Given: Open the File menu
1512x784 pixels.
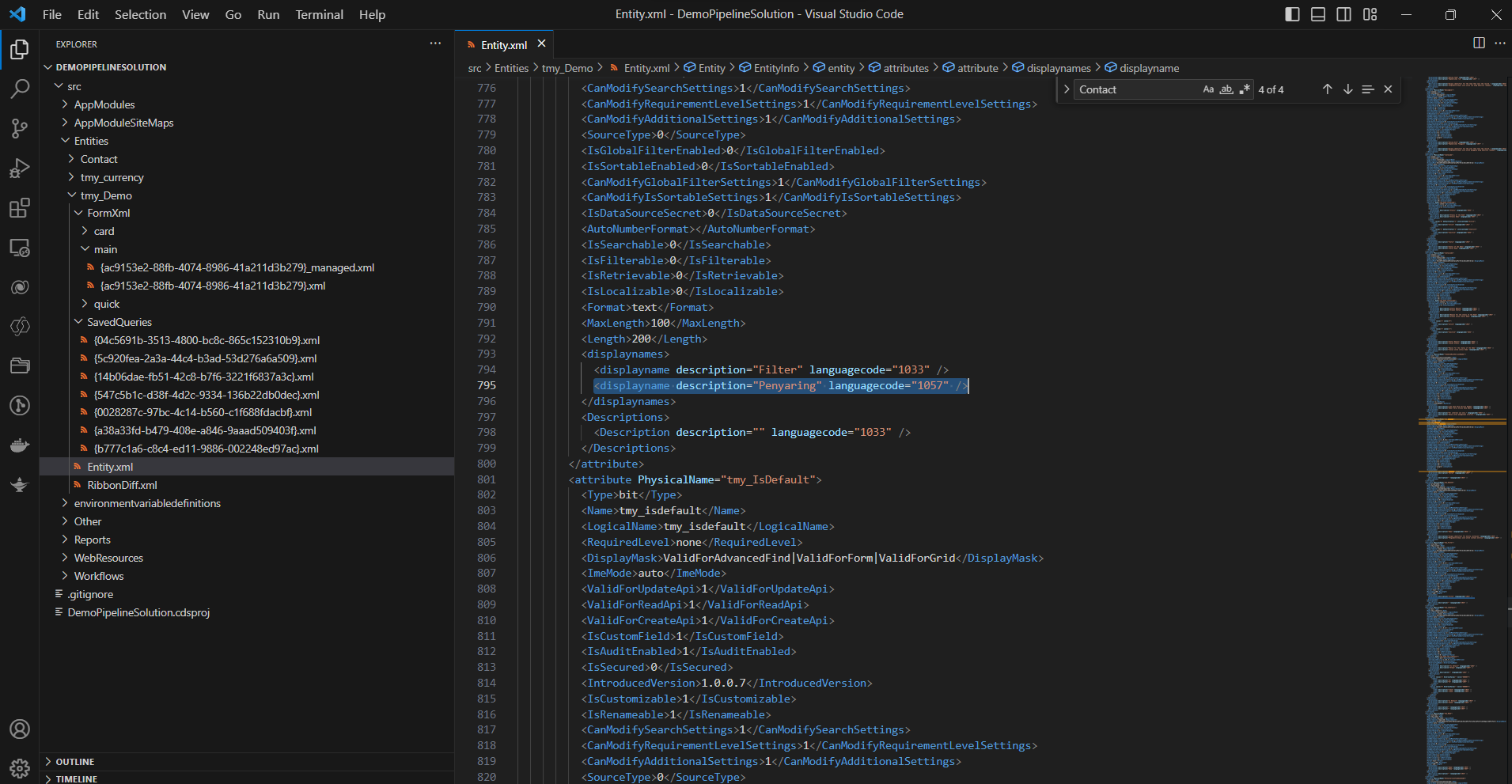Looking at the screenshot, I should 52,14.
